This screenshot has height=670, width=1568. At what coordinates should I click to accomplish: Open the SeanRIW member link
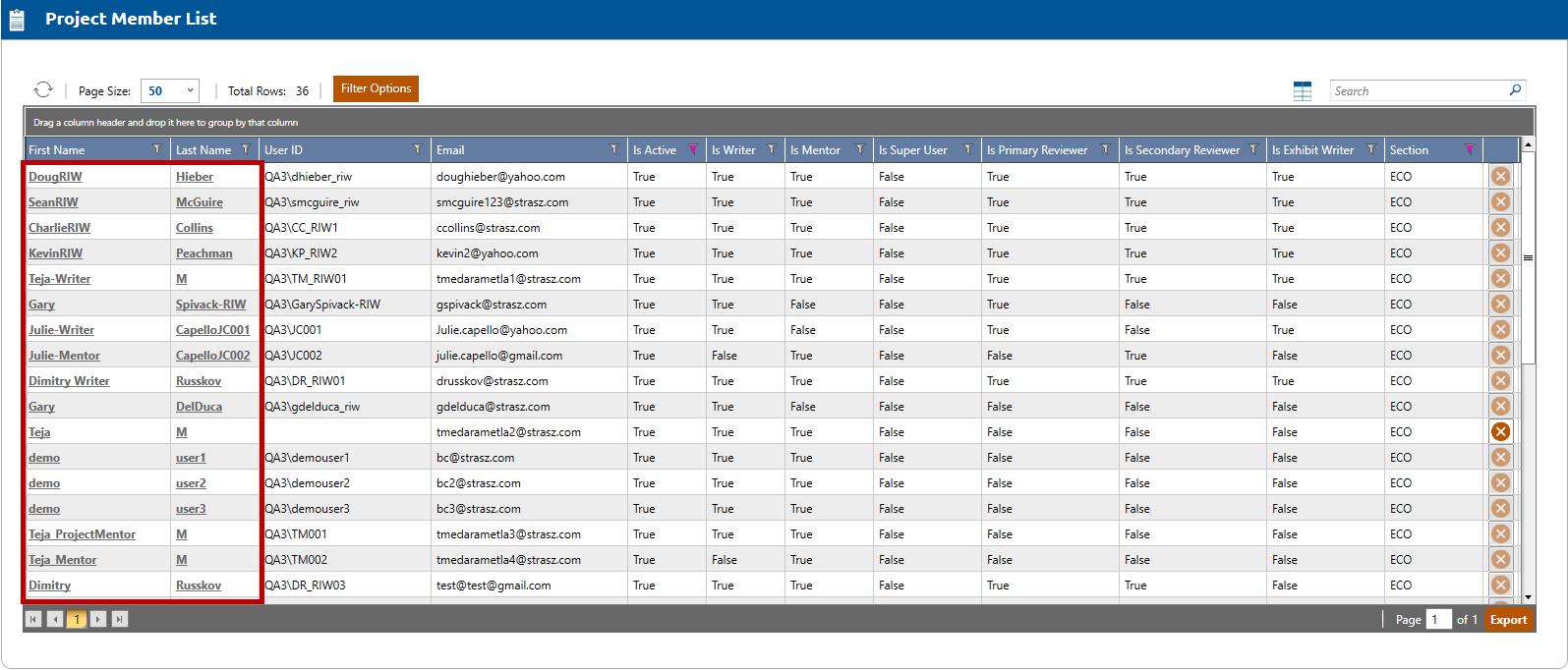(x=53, y=202)
